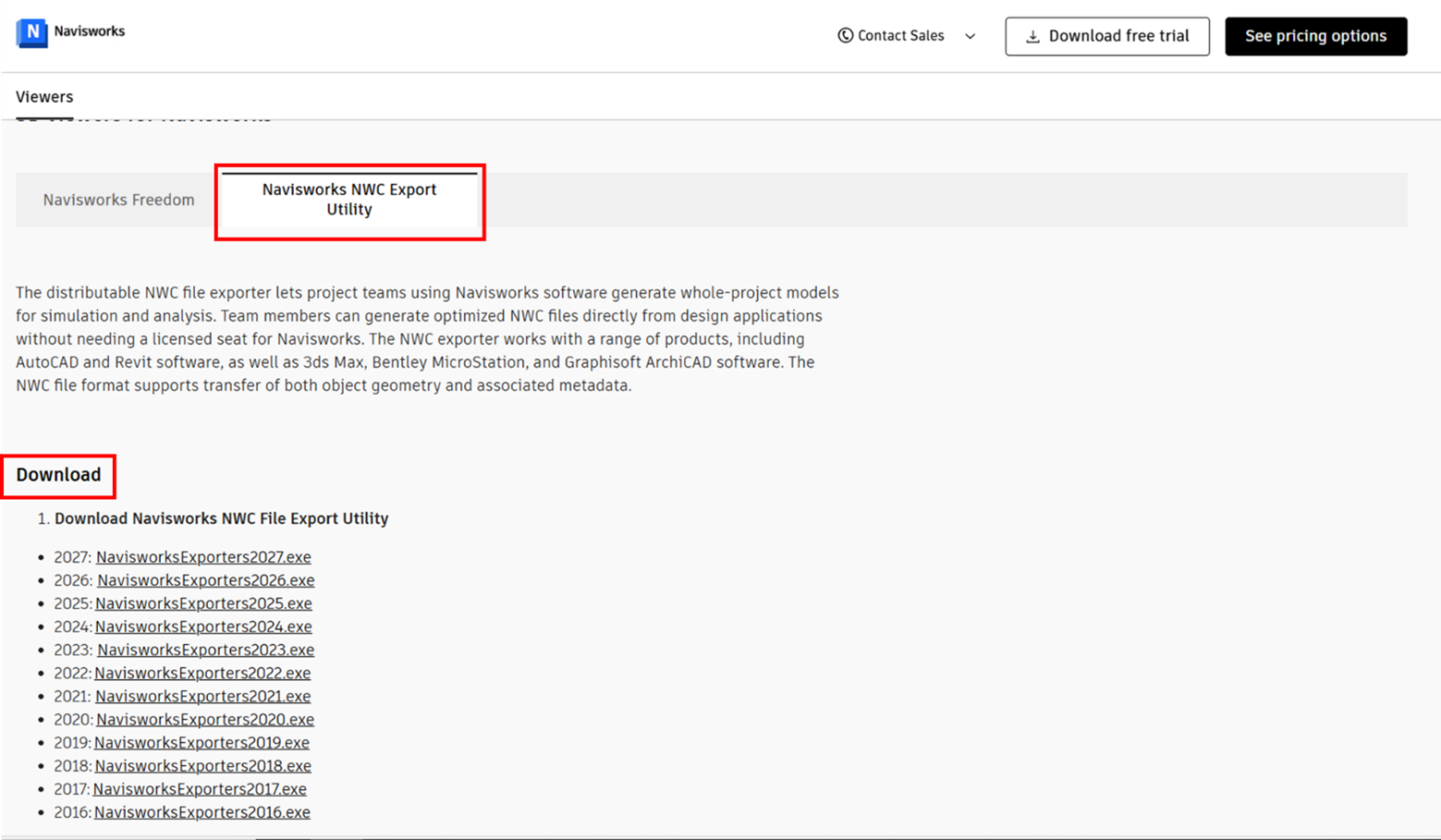Image resolution: width=1441 pixels, height=840 pixels.
Task: Select the NavisworksExporters2020.exe link
Action: coord(204,719)
